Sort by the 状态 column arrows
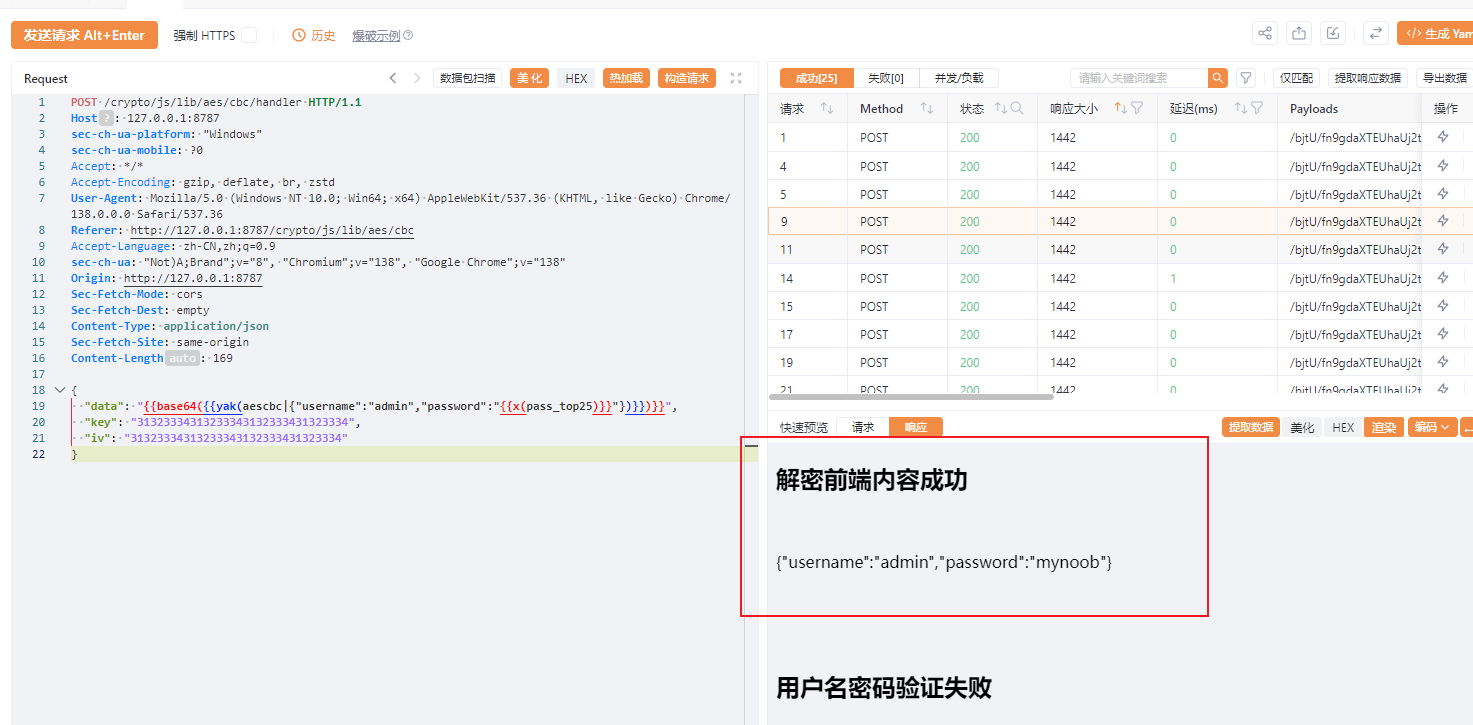The width and height of the screenshot is (1473, 725). click(1000, 108)
